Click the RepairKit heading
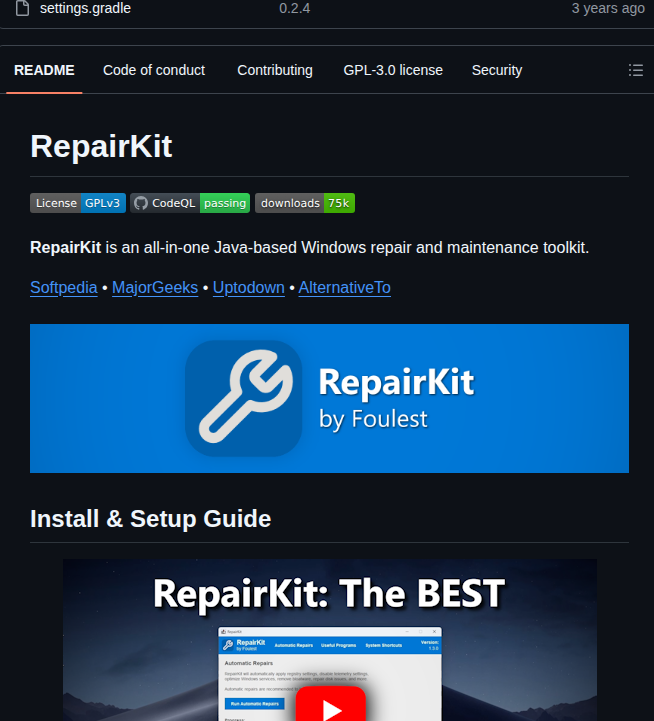The height and width of the screenshot is (721, 654). (x=101, y=147)
